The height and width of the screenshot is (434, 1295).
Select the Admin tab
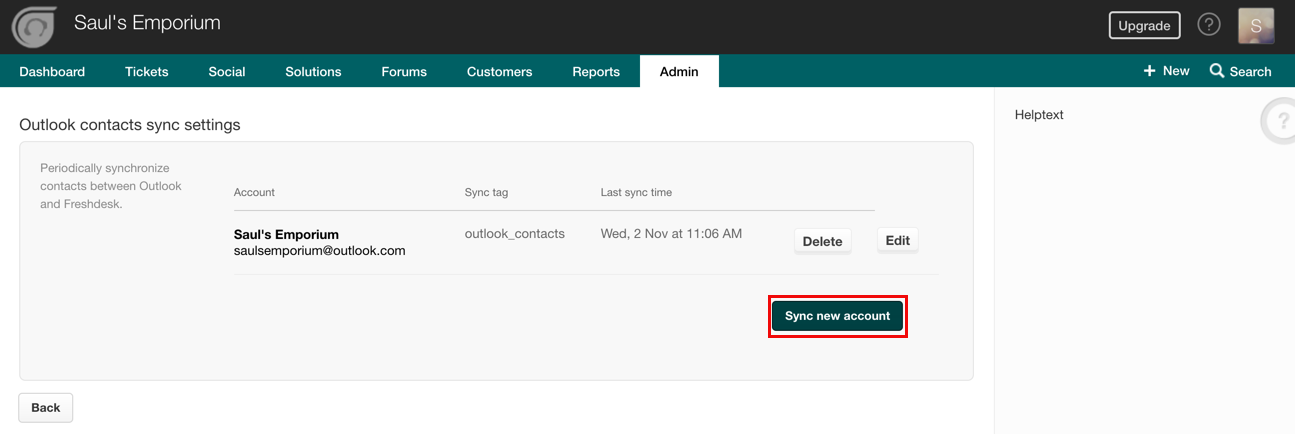click(679, 71)
